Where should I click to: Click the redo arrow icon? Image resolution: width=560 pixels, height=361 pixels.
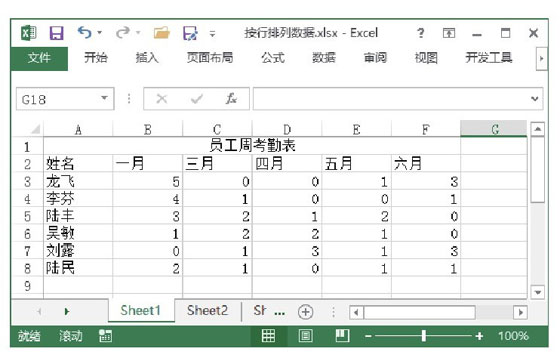tap(123, 32)
